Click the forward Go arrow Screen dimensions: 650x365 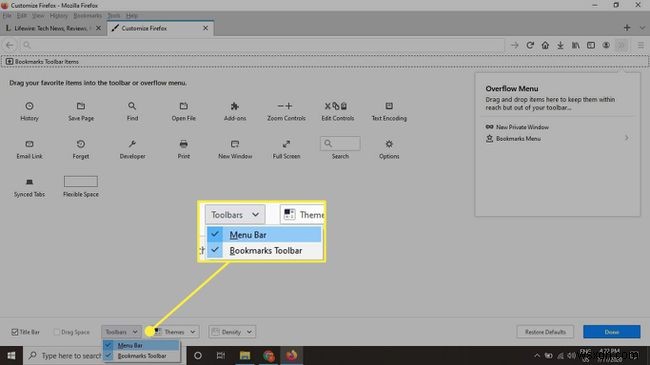click(514, 45)
